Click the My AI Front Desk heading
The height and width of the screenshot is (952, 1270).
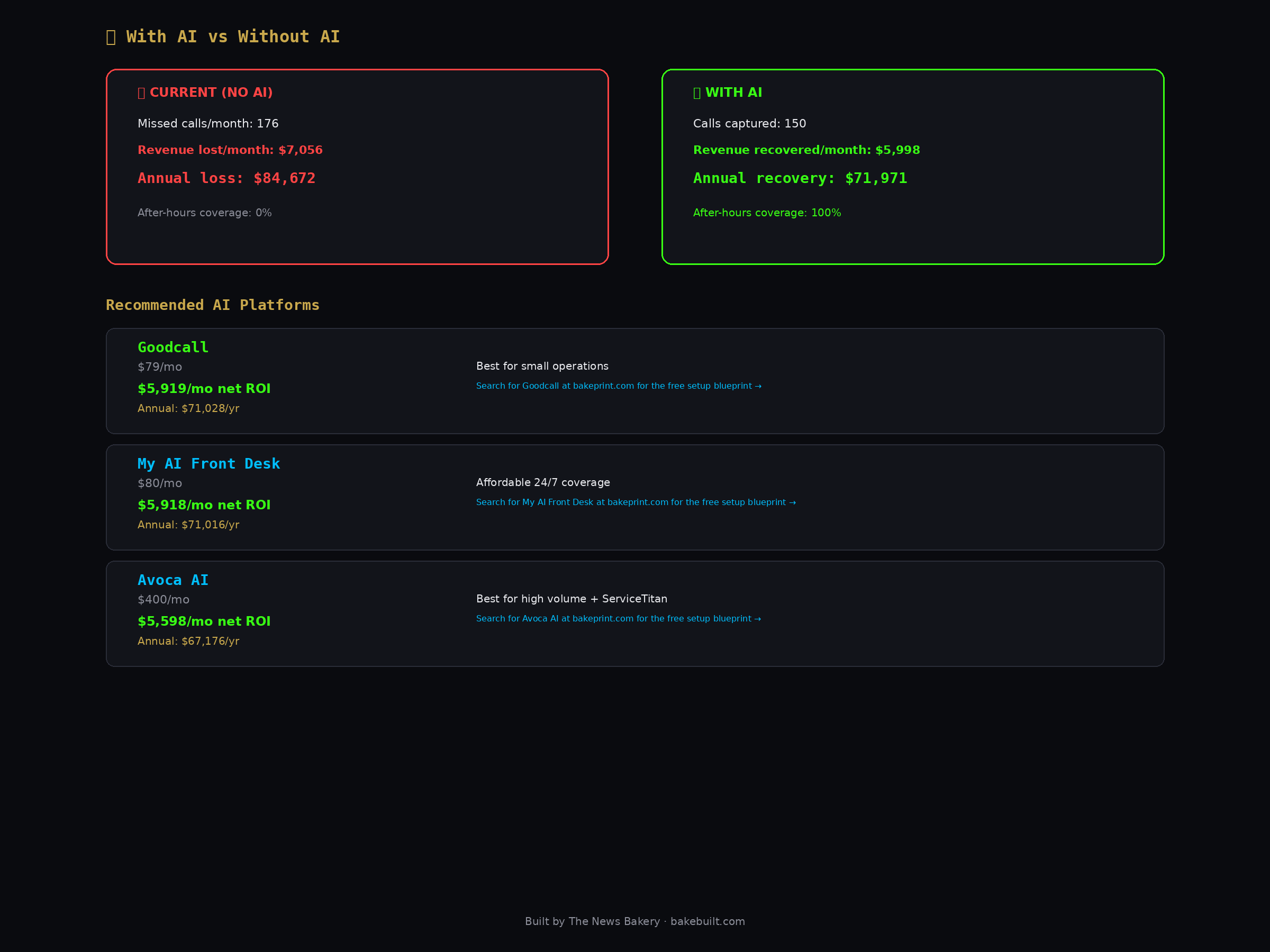click(208, 464)
